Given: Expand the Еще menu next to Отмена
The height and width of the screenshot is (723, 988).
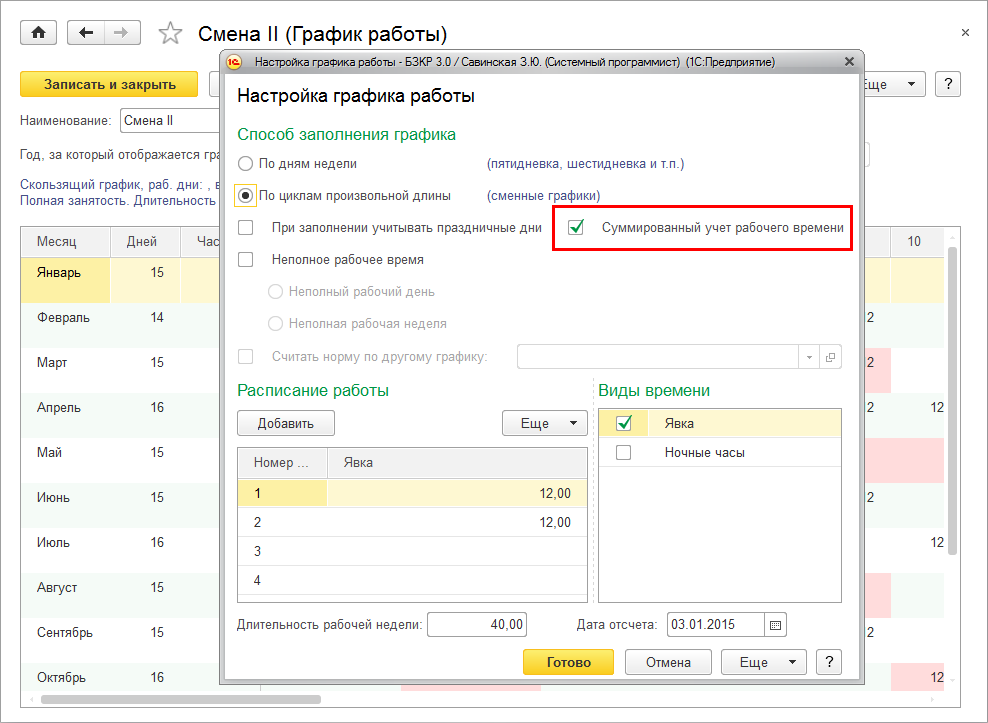Looking at the screenshot, I should coord(762,662).
